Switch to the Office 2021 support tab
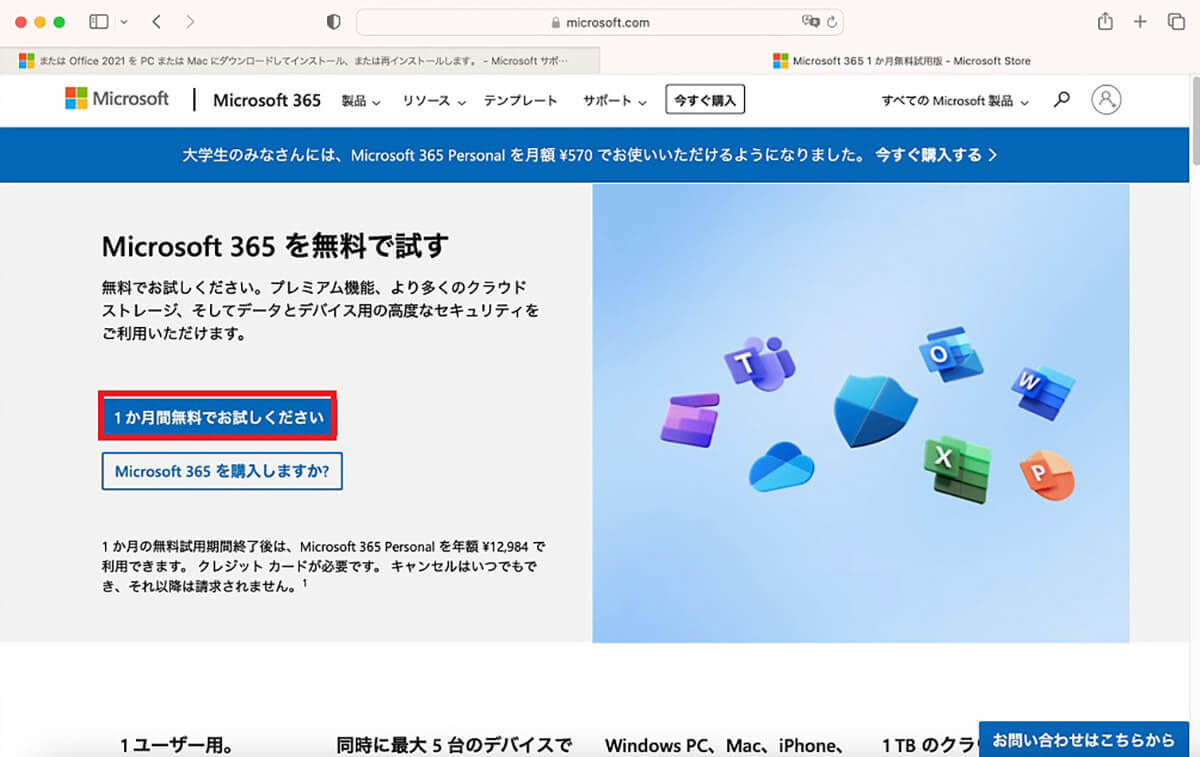1200x757 pixels. 300,60
